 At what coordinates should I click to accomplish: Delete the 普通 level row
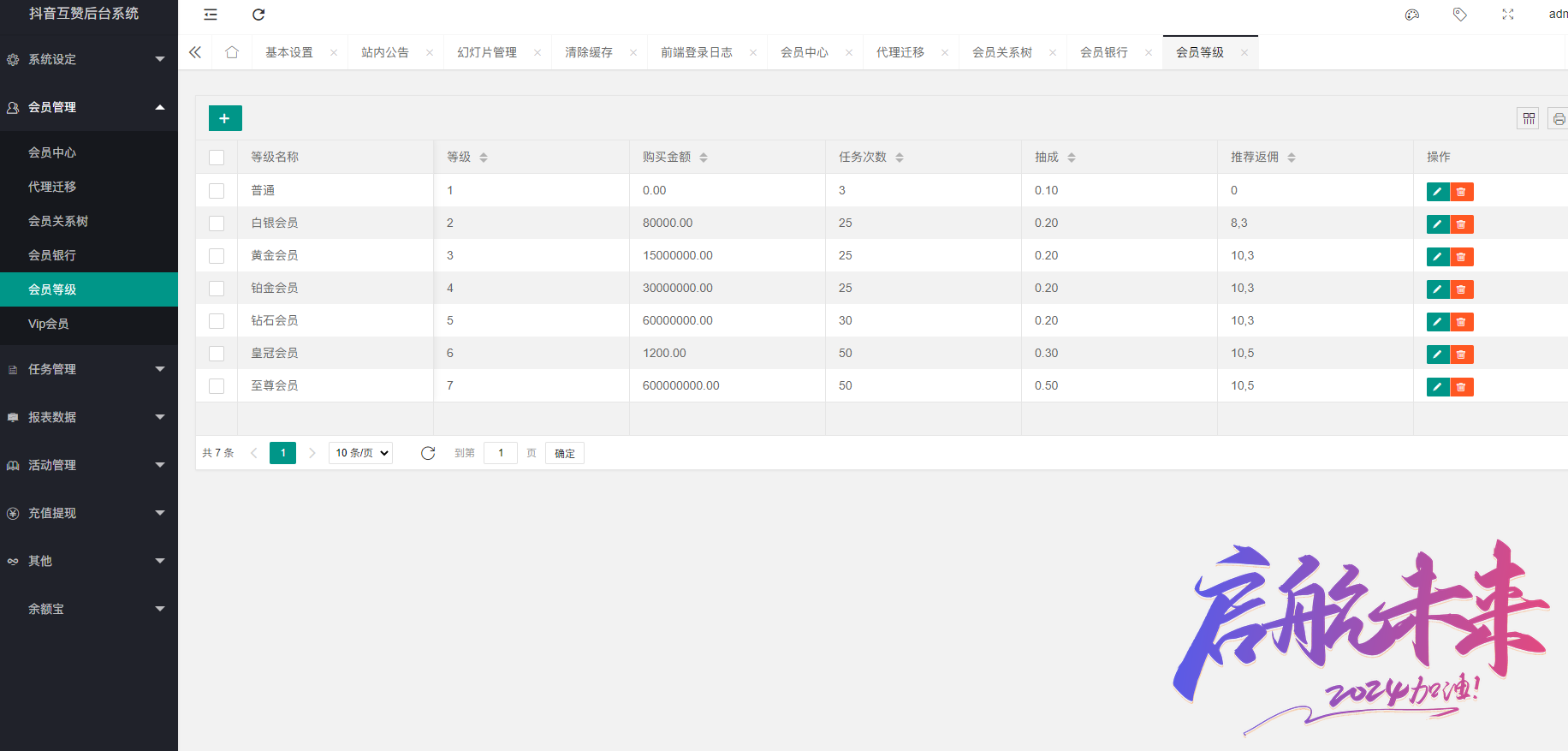(1461, 192)
